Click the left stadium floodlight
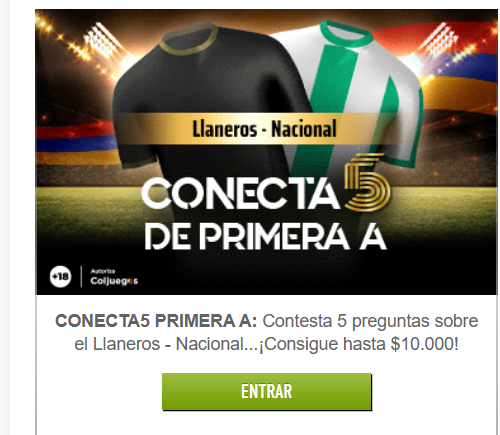Image resolution: width=500 pixels, height=435 pixels. click(100, 40)
